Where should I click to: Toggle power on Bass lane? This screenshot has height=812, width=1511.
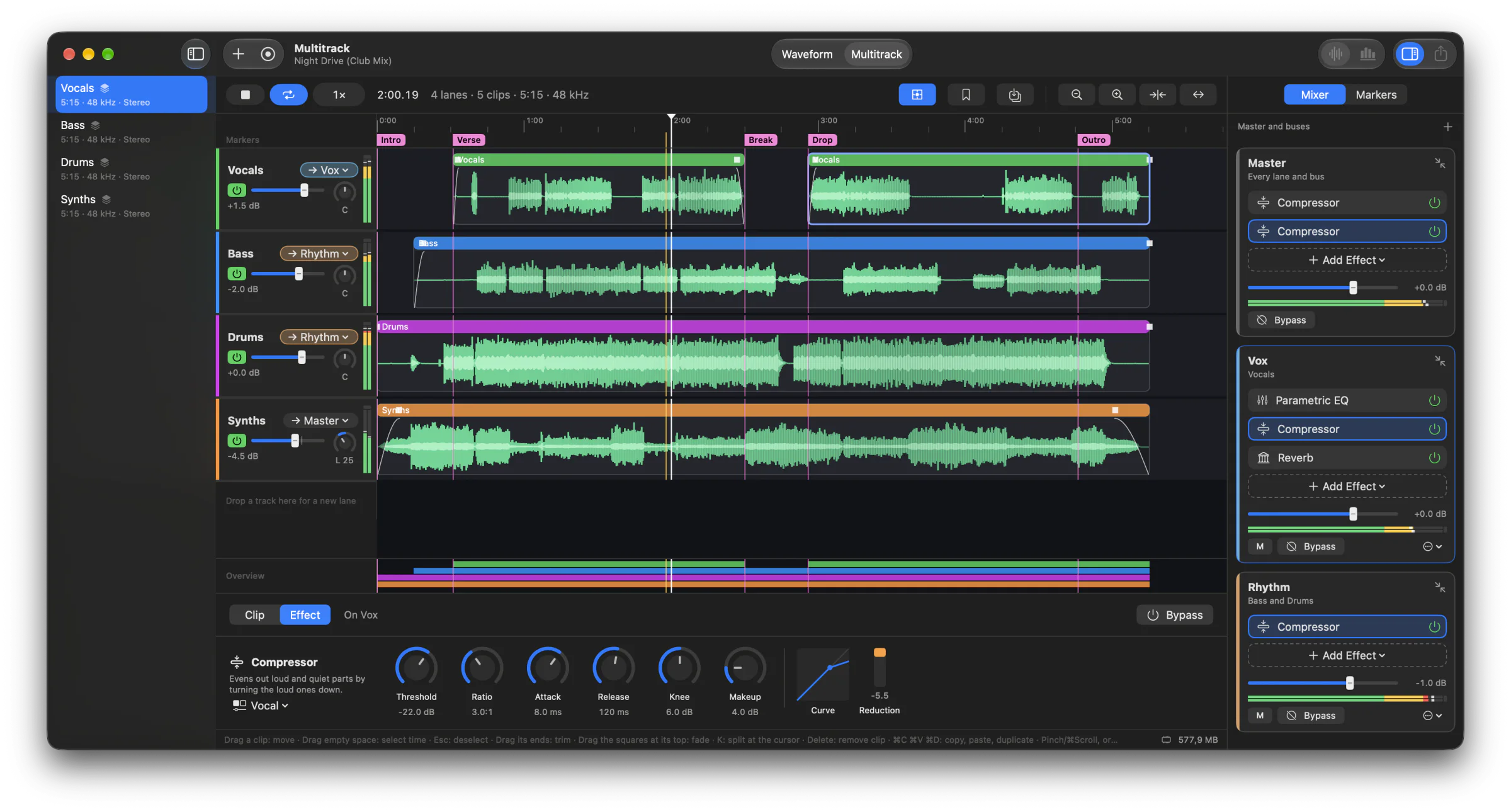[237, 273]
